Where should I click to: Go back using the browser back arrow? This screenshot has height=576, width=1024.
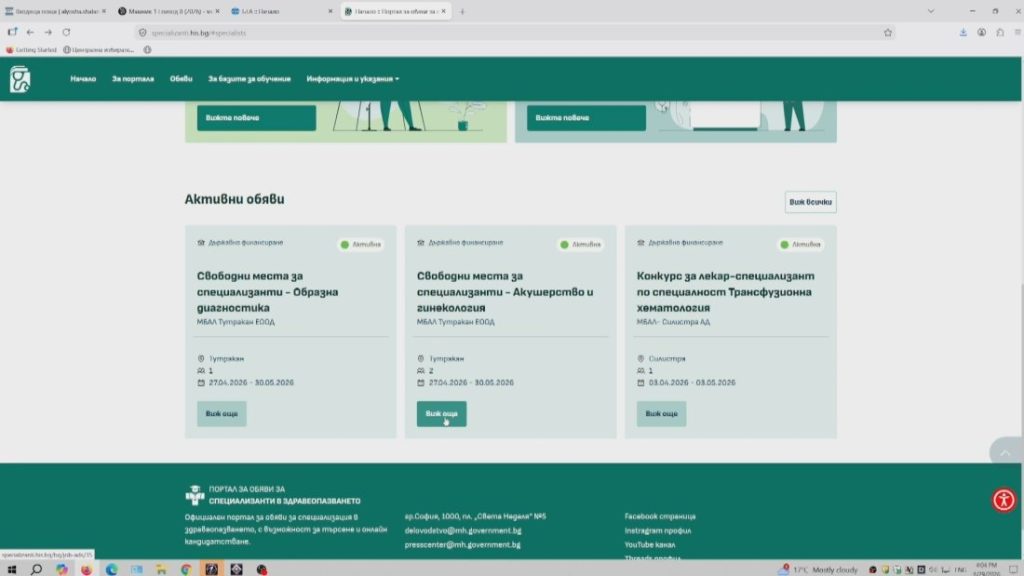tap(30, 32)
